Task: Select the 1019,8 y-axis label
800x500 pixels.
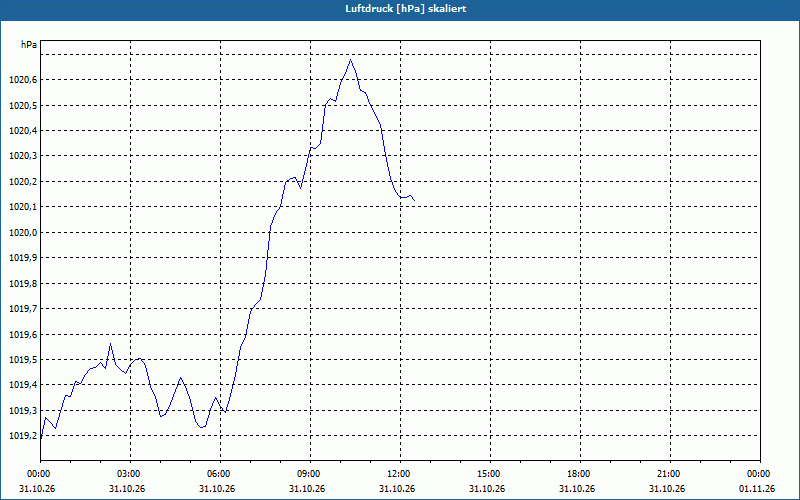Action: 23,283
